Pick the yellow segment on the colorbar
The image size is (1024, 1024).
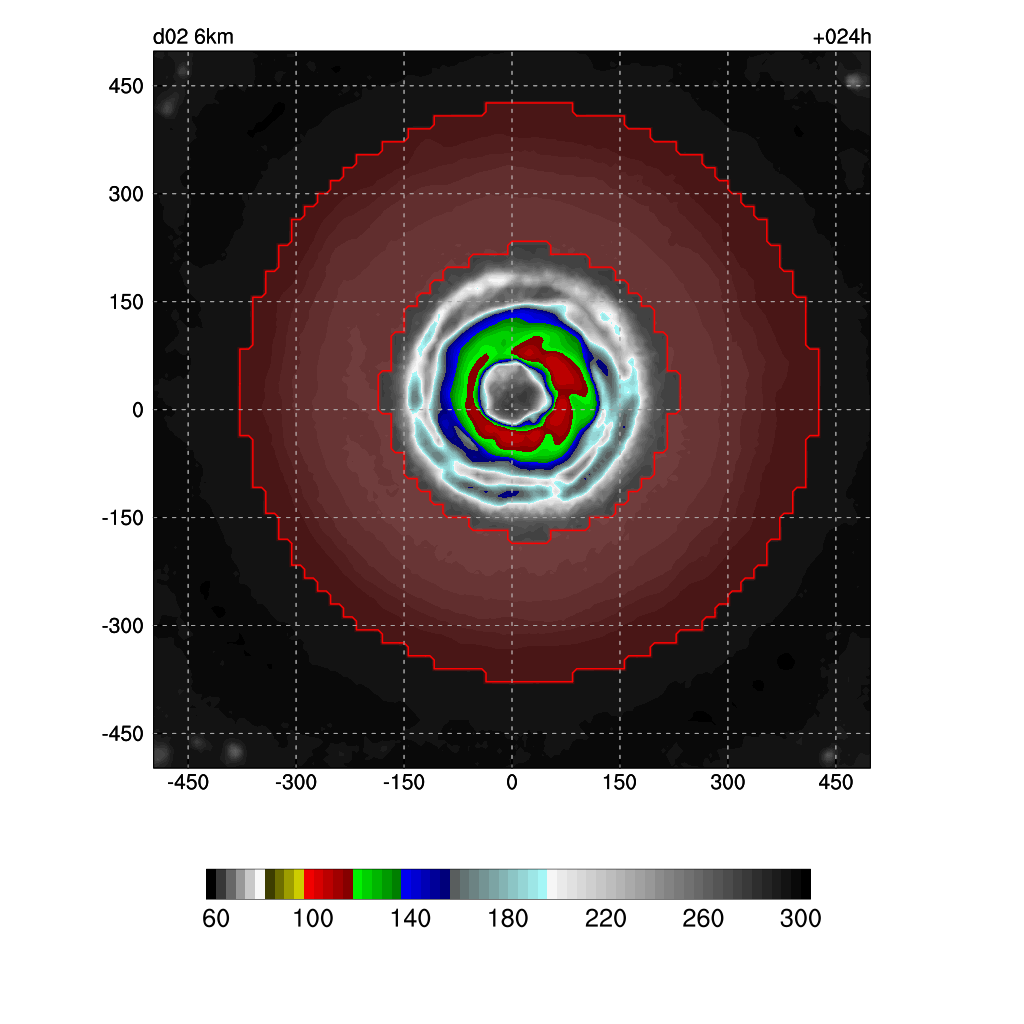click(x=299, y=884)
